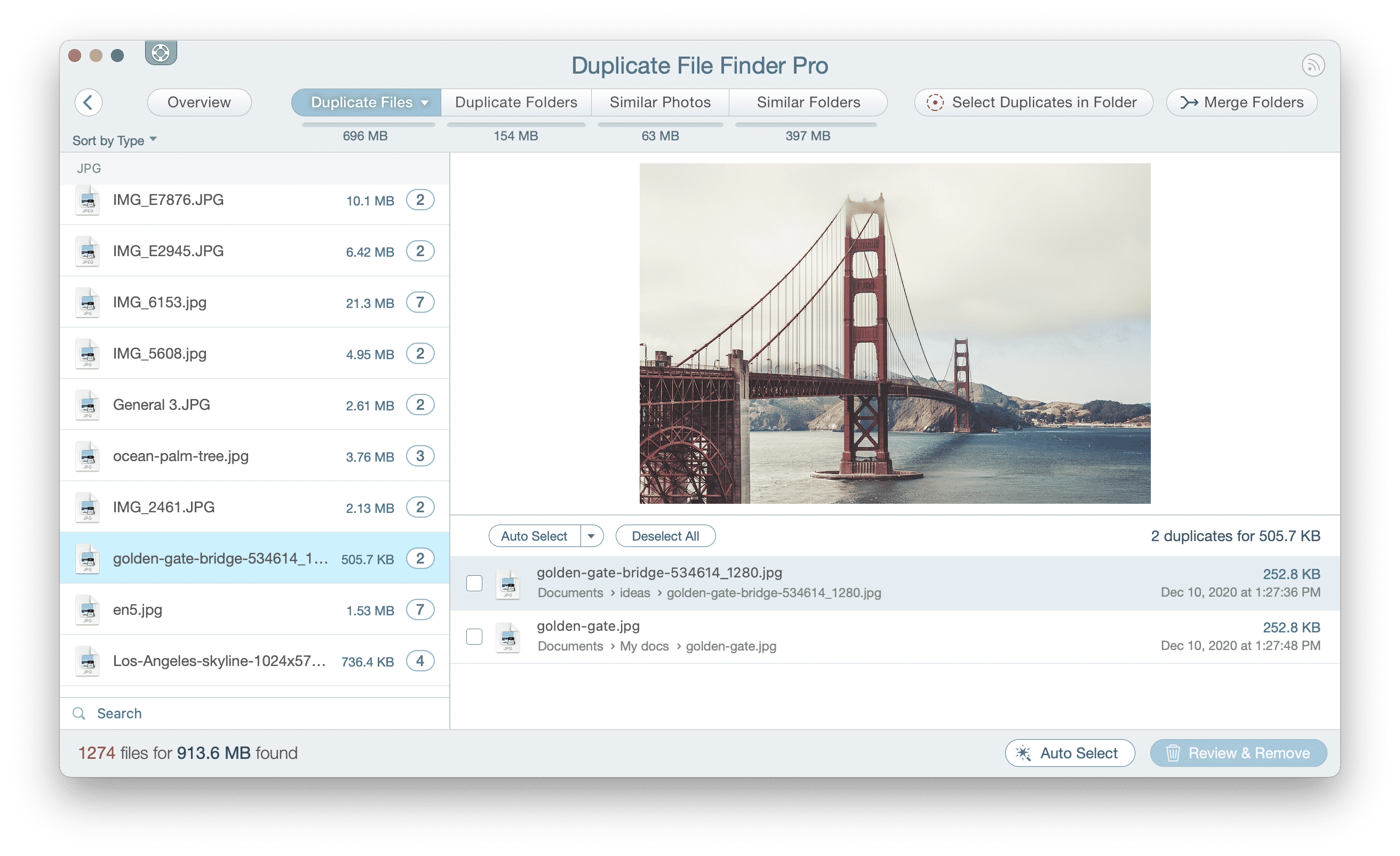Click the Review & Remove button
This screenshot has width=1400, height=856.
pos(1239,752)
